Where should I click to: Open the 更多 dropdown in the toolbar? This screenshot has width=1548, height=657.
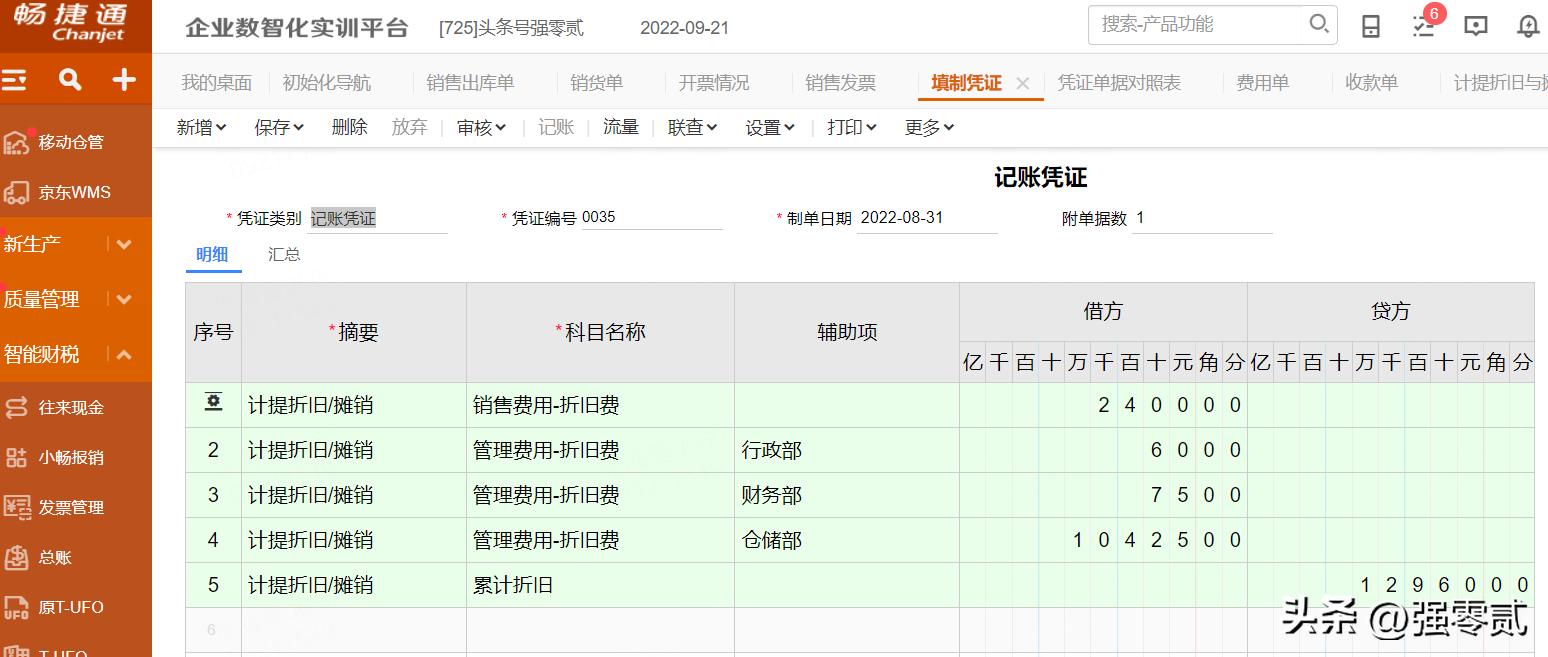click(927, 127)
